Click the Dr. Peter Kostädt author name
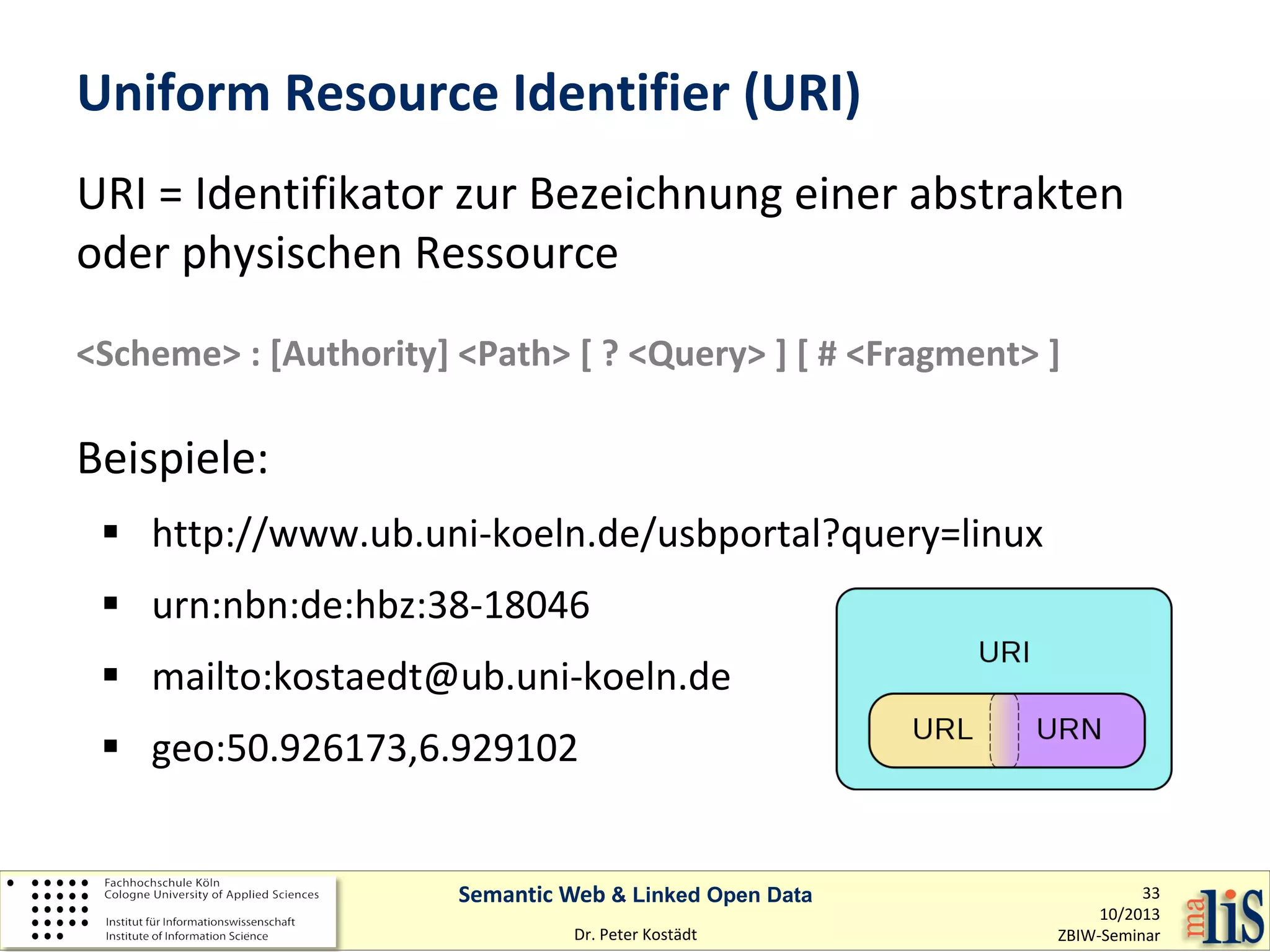 tap(635, 934)
